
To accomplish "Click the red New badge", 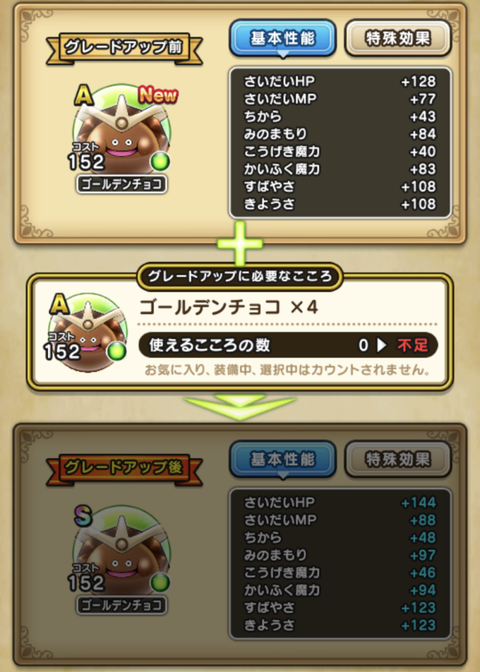I will coord(158,95).
